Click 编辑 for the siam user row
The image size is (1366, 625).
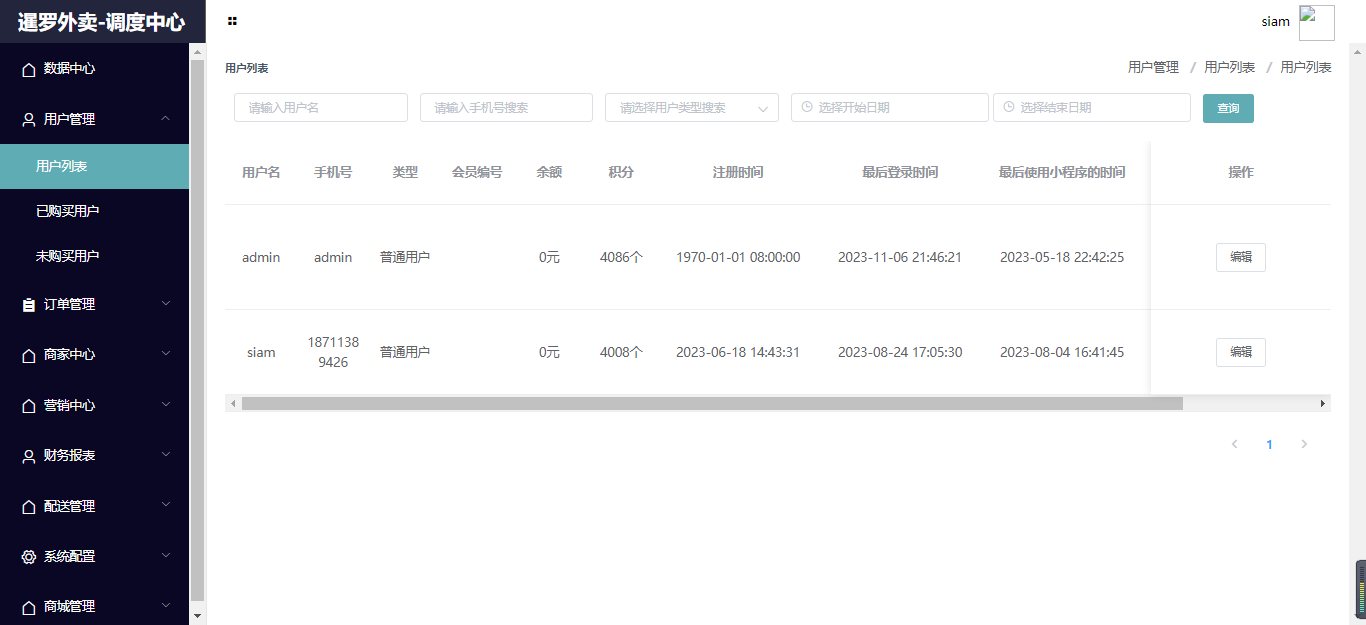[1240, 352]
